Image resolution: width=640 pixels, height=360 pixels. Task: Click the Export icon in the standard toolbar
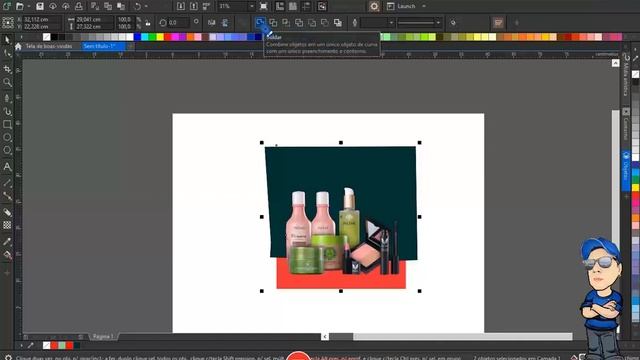[193, 6]
